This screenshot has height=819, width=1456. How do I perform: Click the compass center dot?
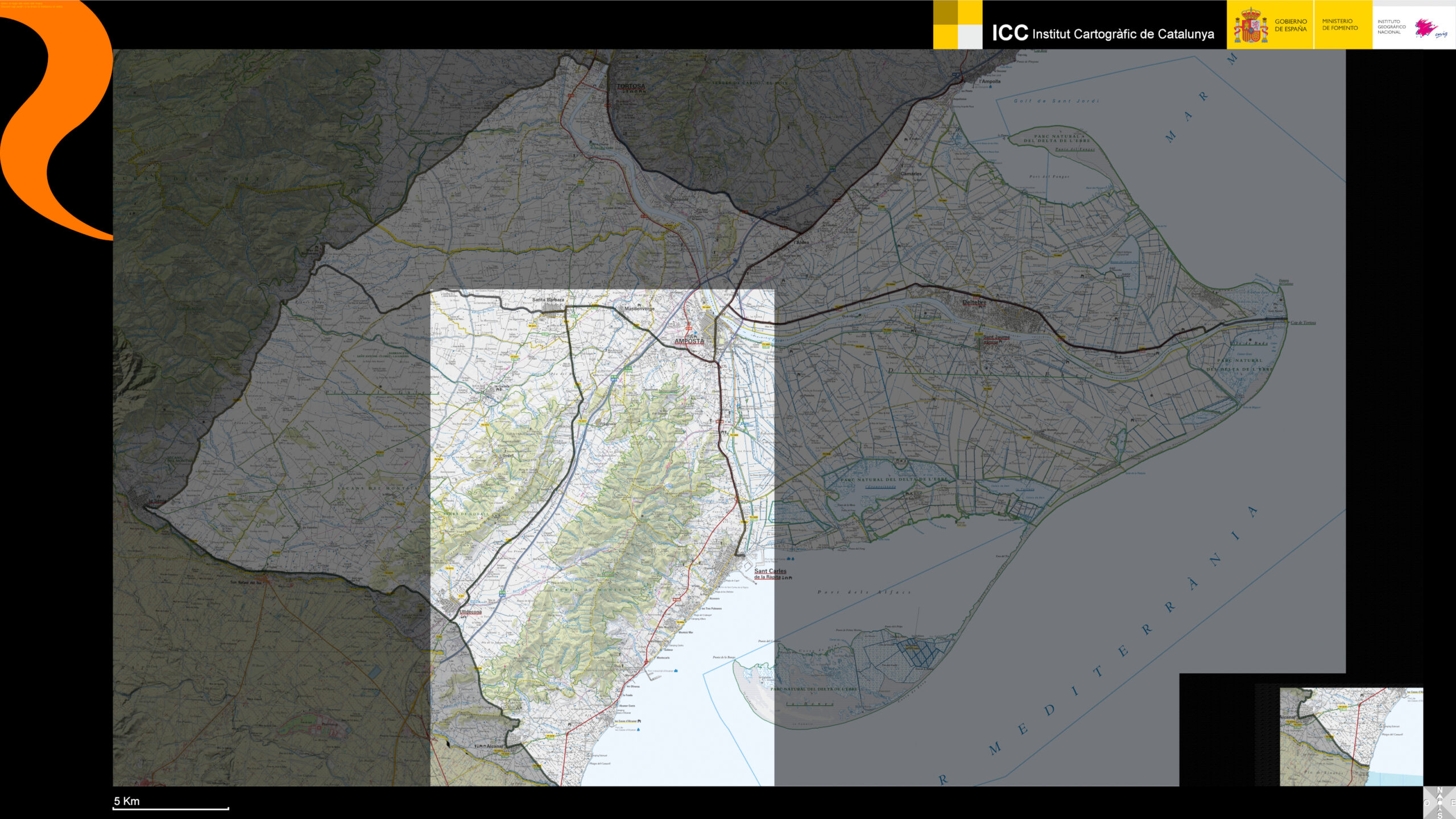coord(1440,803)
